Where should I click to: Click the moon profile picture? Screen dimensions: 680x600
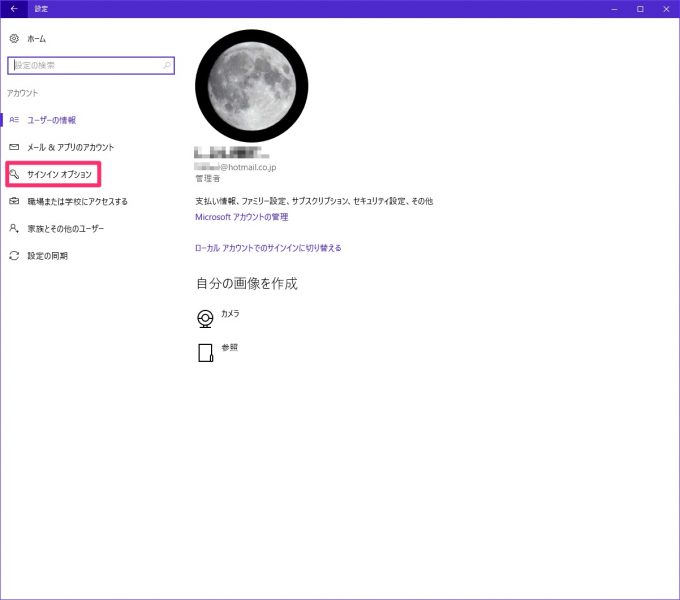252,86
